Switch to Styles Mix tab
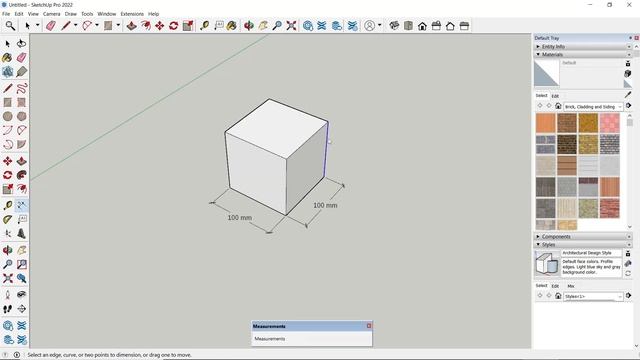This screenshot has height=360, width=640. pos(571,286)
